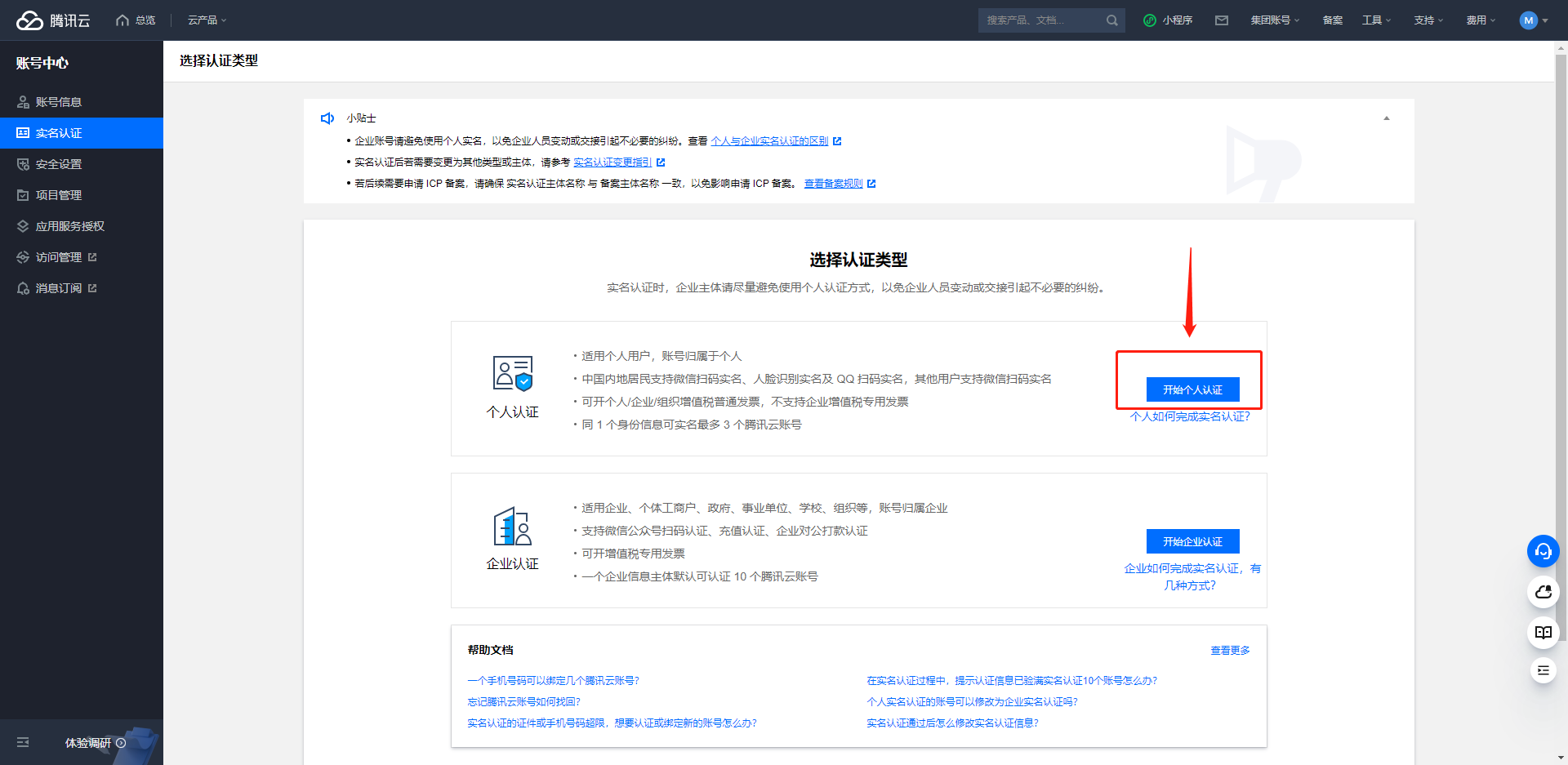Open 实名认证变更指引 link
Viewport: 1568px width, 765px height.
click(612, 162)
